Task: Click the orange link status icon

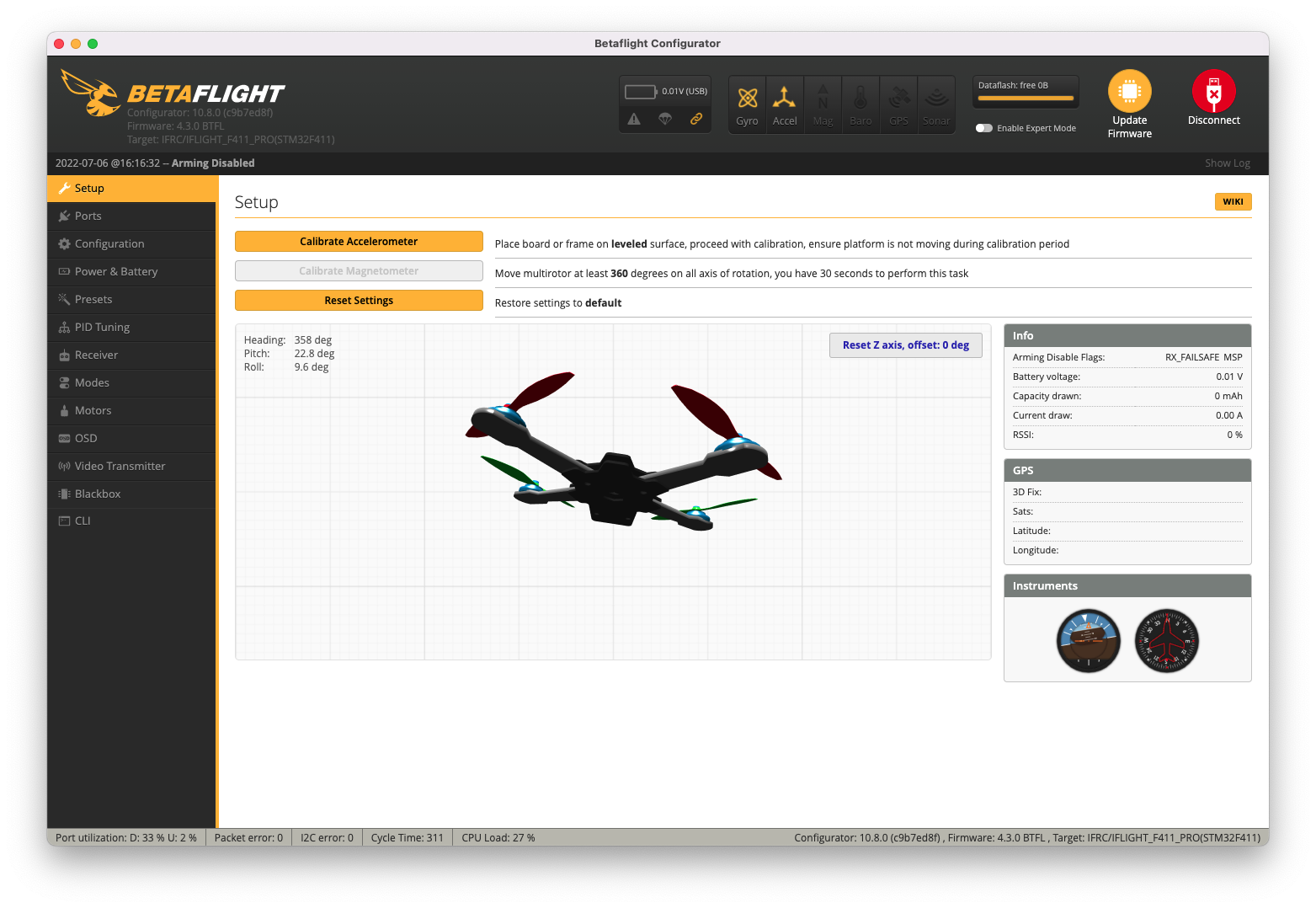Action: coord(696,119)
